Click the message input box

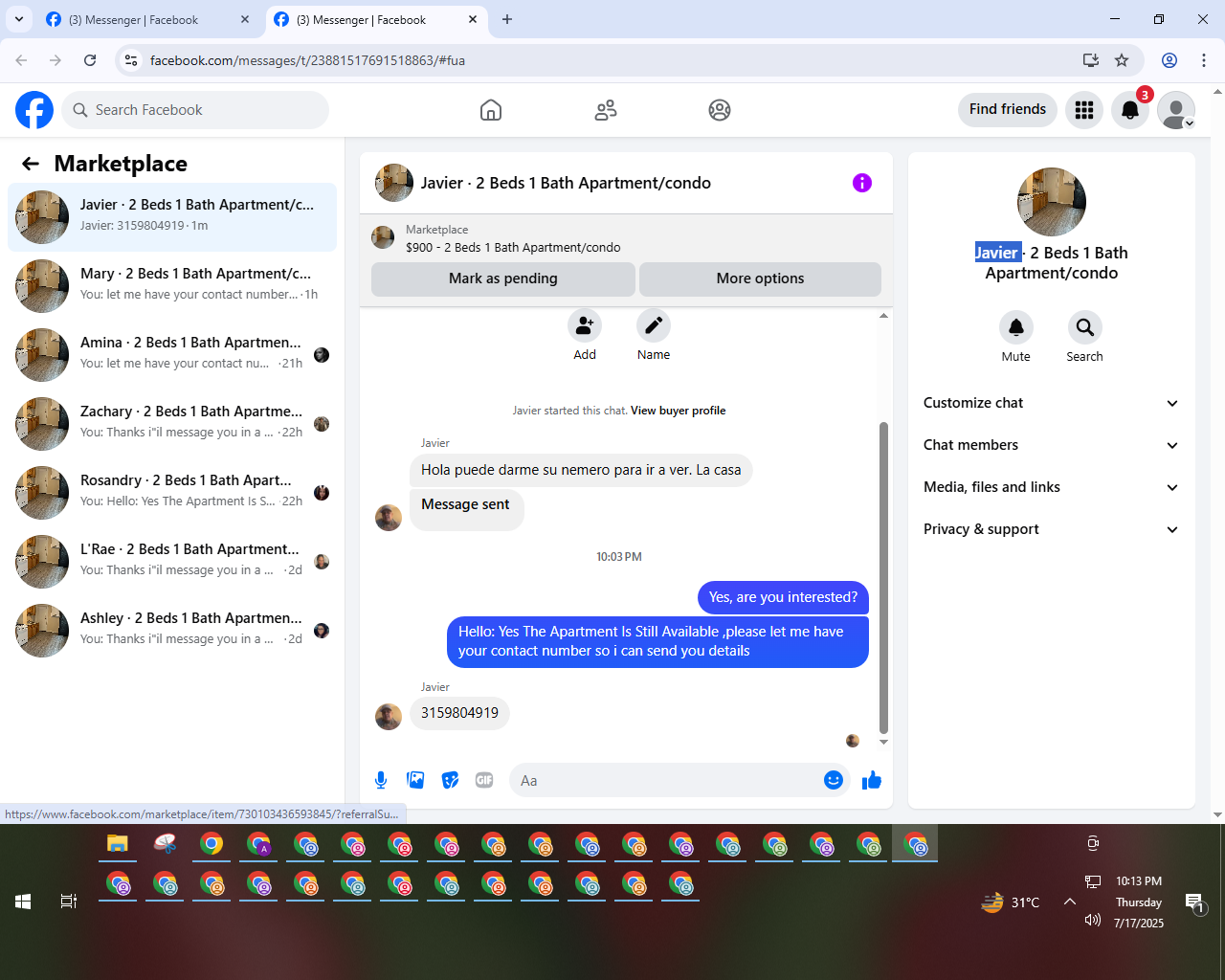[666, 780]
